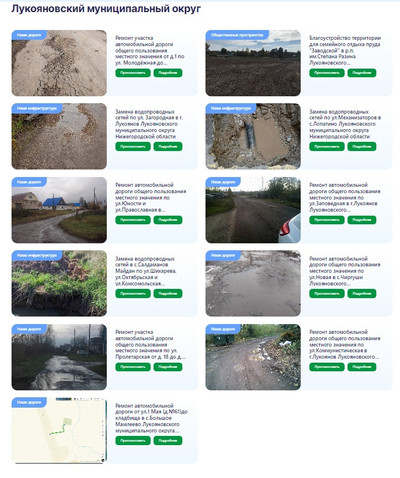Open the map thumbnail of the ул. 1 Мая road
This screenshot has height=478, width=400.
[59, 430]
